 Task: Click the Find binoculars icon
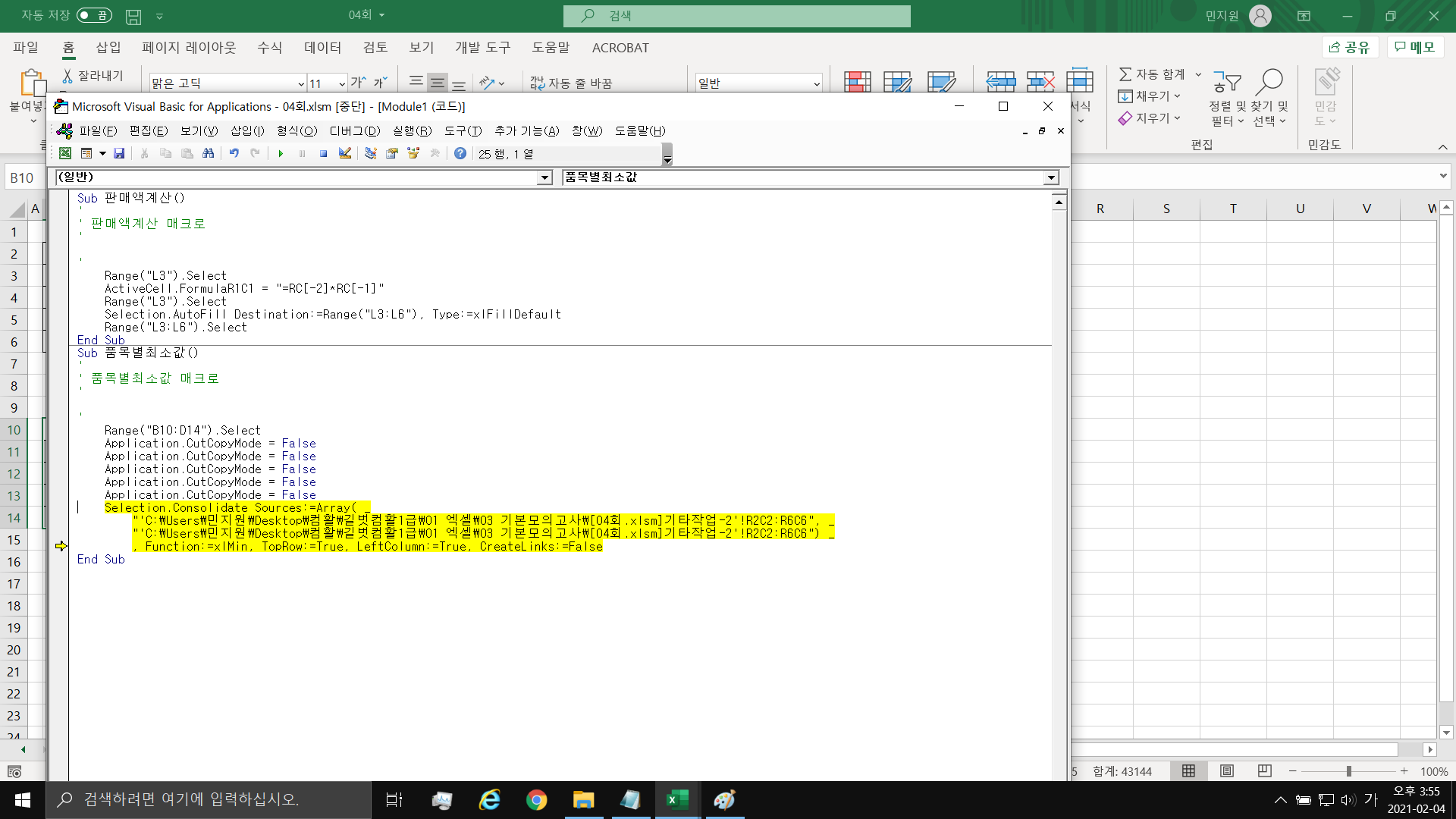[208, 153]
